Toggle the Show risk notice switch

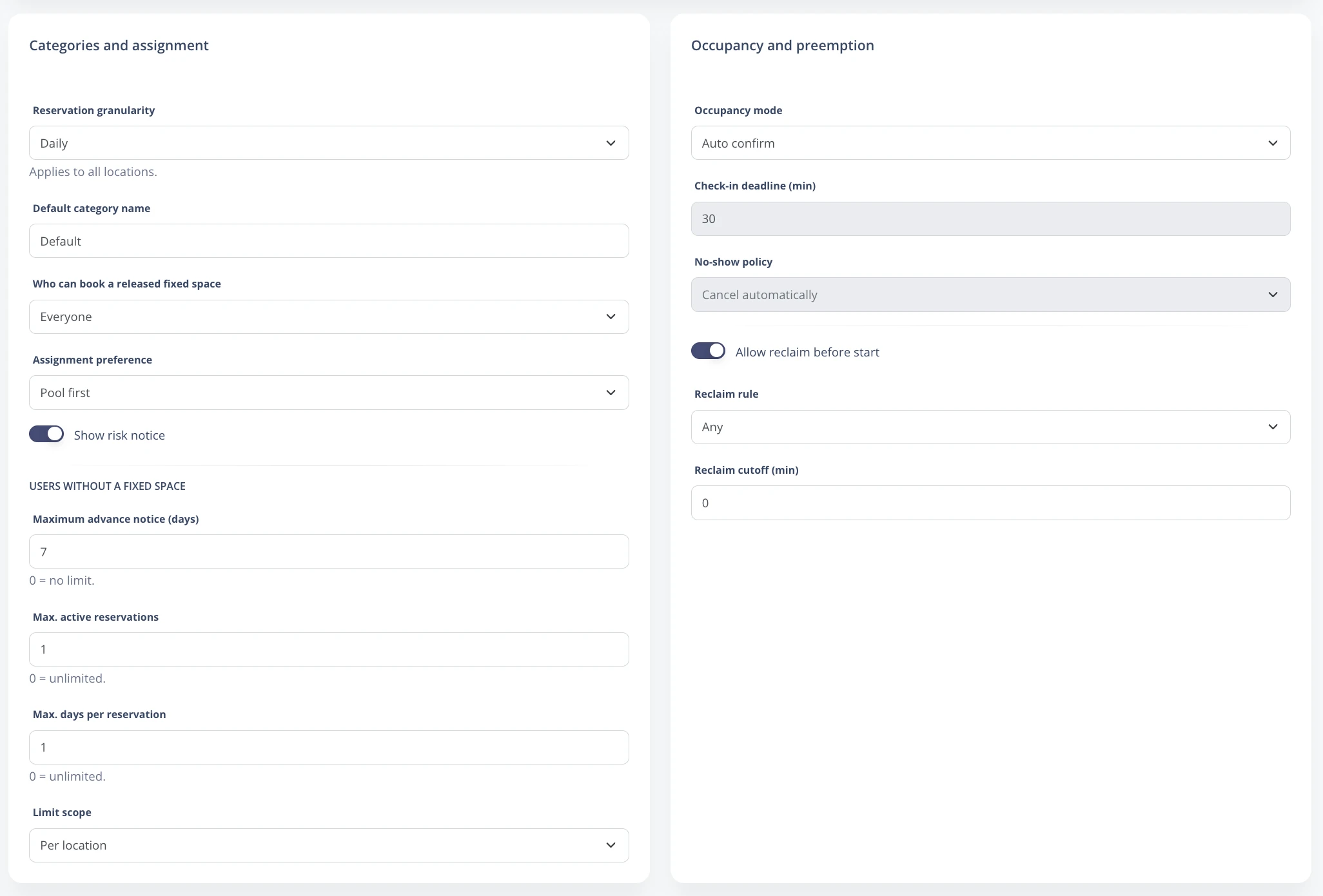point(46,434)
